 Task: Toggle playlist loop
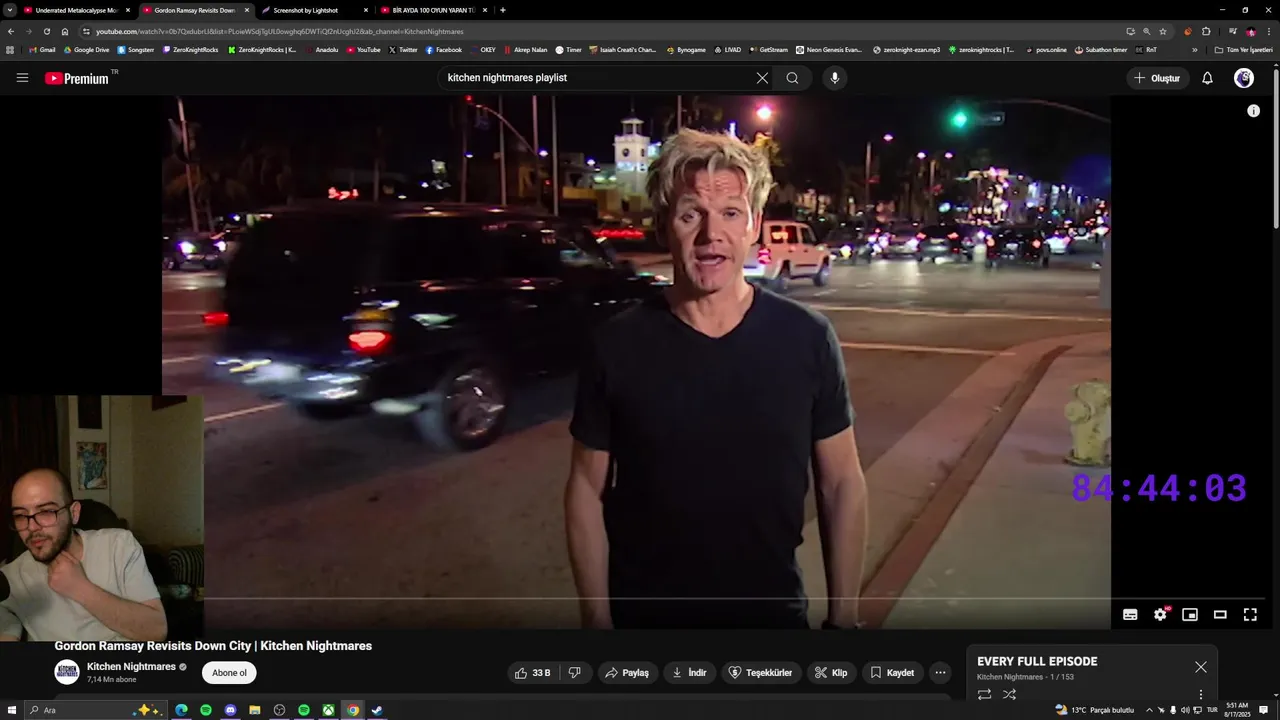[984, 694]
